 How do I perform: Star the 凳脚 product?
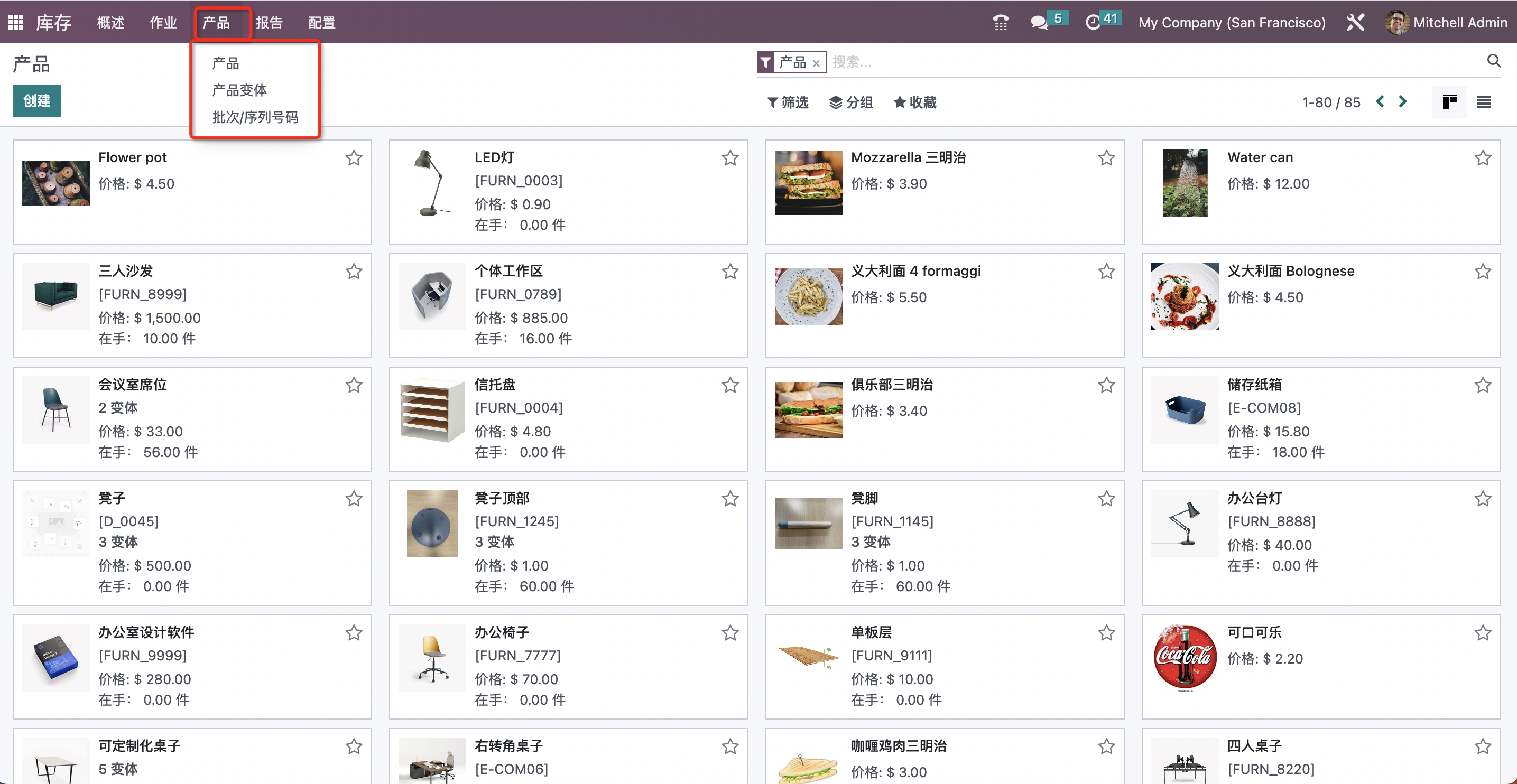[x=1106, y=499]
